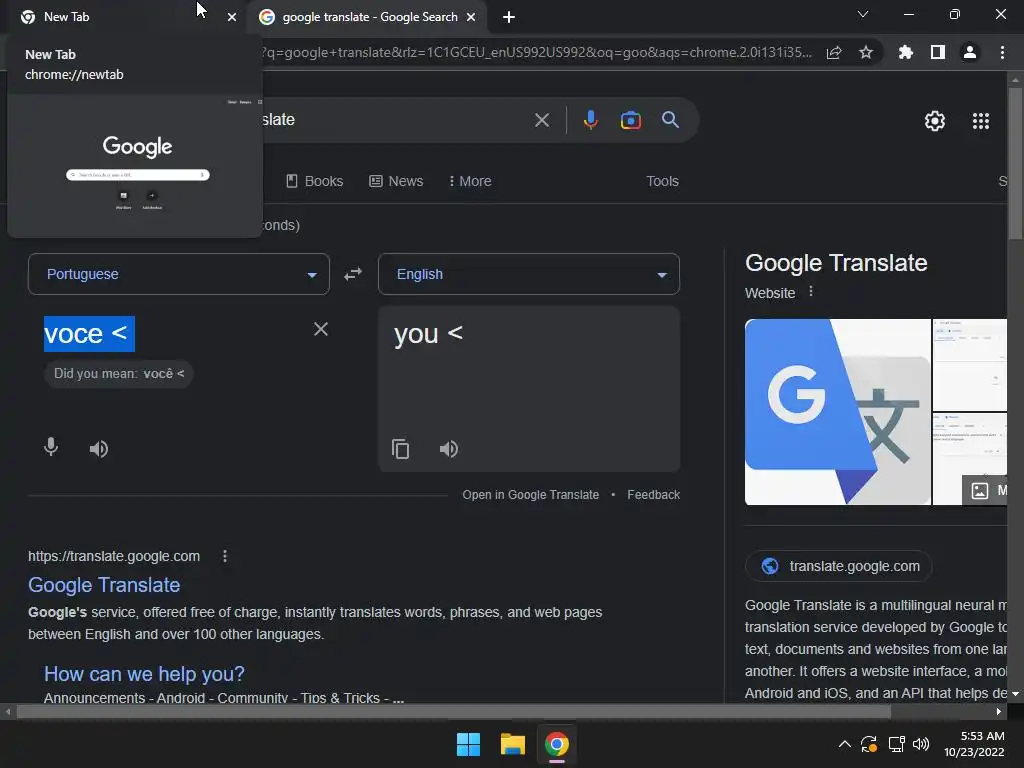The height and width of the screenshot is (768, 1024).
Task: Open the Extensions puzzle icon
Action: pos(905,52)
